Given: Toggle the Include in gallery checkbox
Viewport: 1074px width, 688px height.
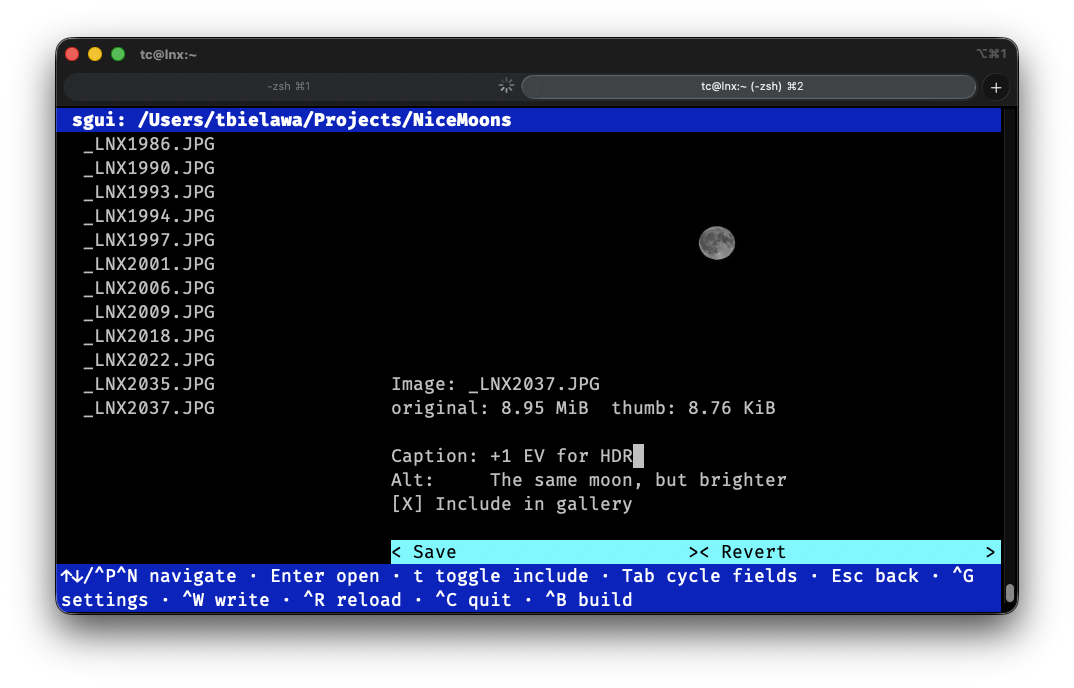Looking at the screenshot, I should pos(407,504).
